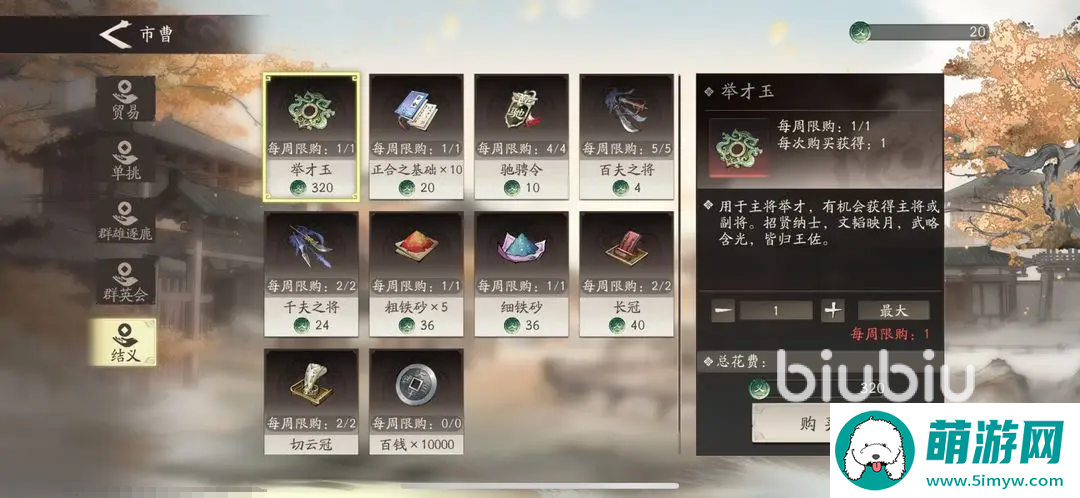
Task: Select the 结义 tab
Action: pyautogui.click(x=125, y=342)
